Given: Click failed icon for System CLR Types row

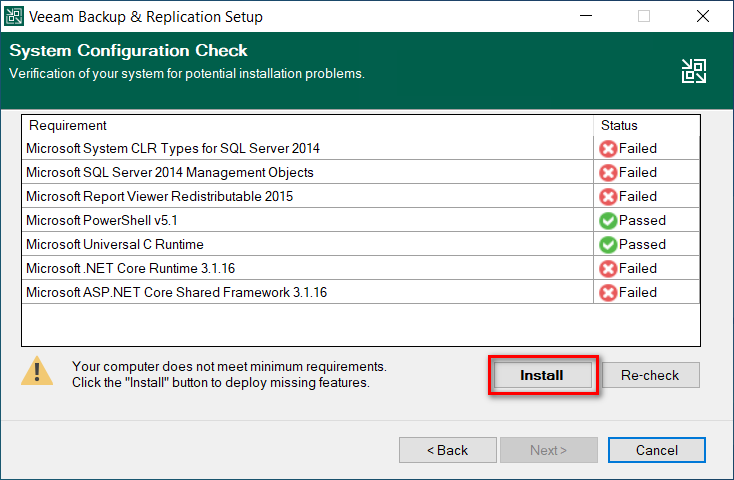Looking at the screenshot, I should (608, 149).
